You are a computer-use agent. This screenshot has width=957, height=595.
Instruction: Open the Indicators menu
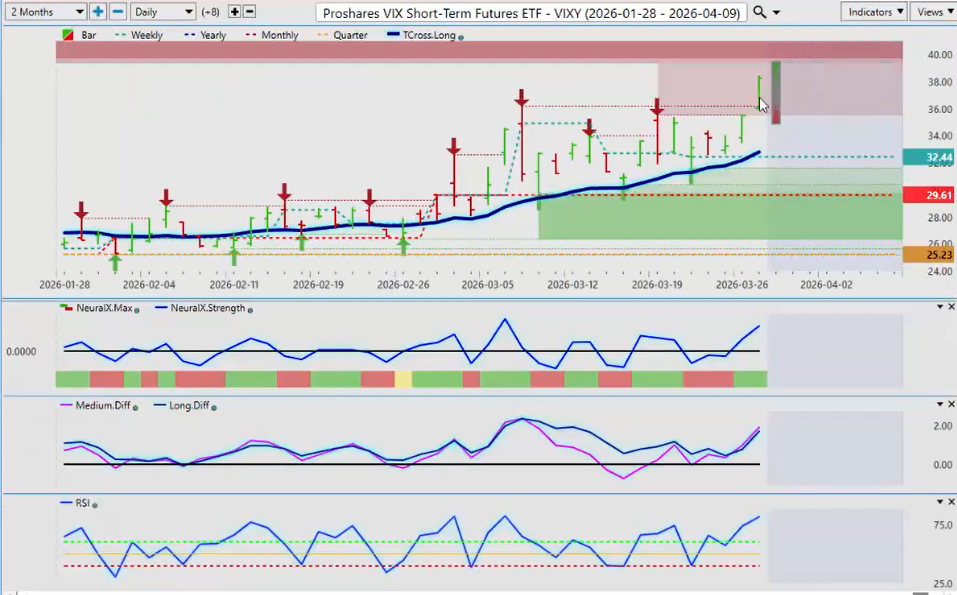pyautogui.click(x=873, y=12)
